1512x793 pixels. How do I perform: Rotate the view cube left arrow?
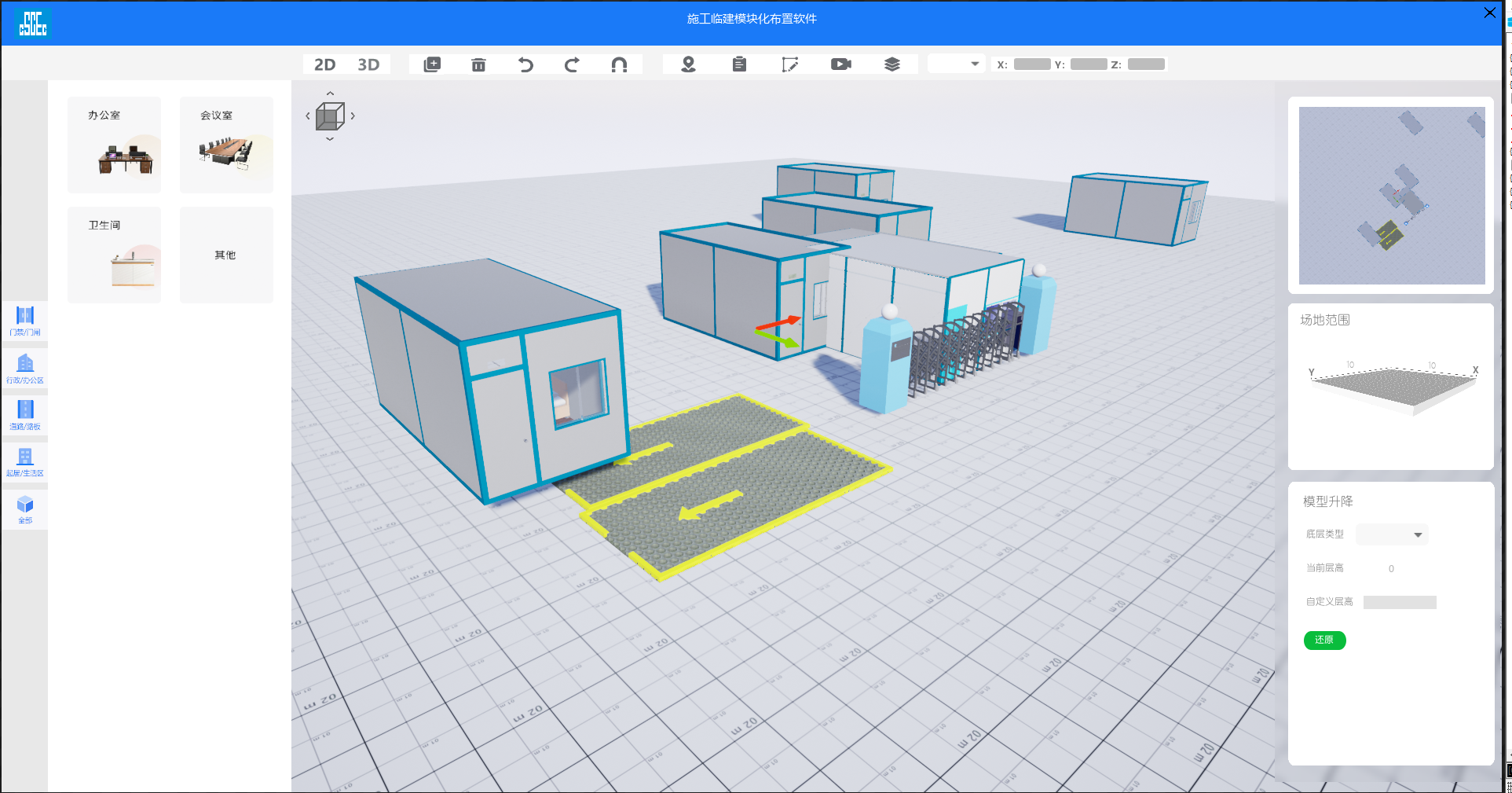click(307, 116)
